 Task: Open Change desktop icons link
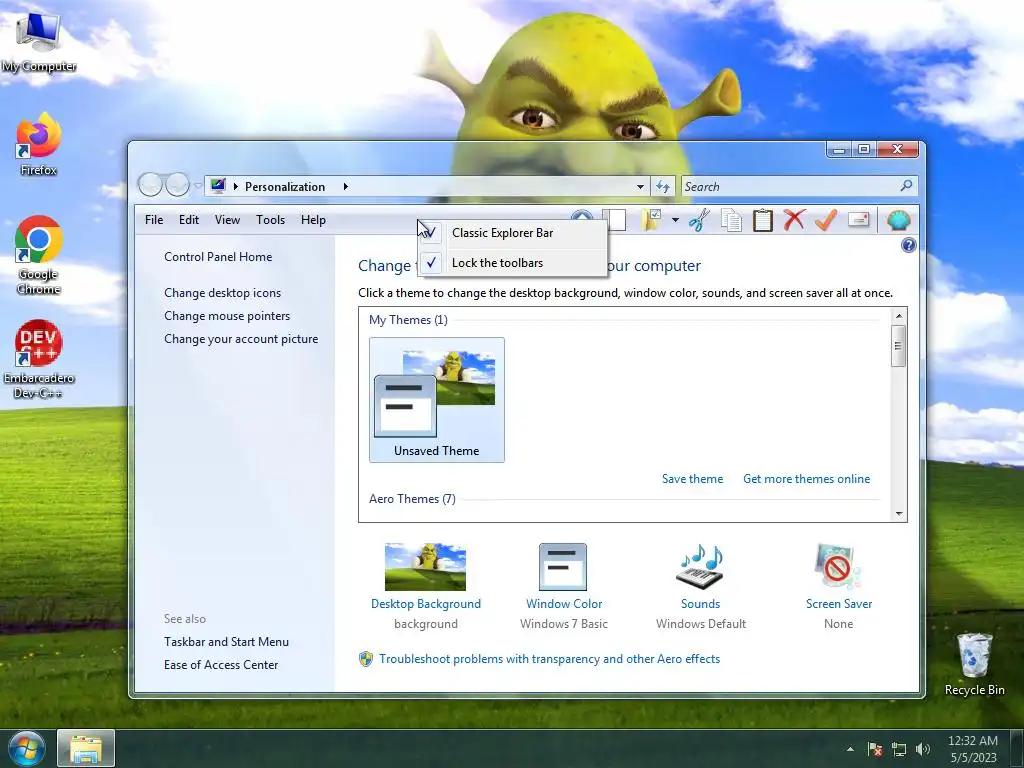[x=223, y=293]
